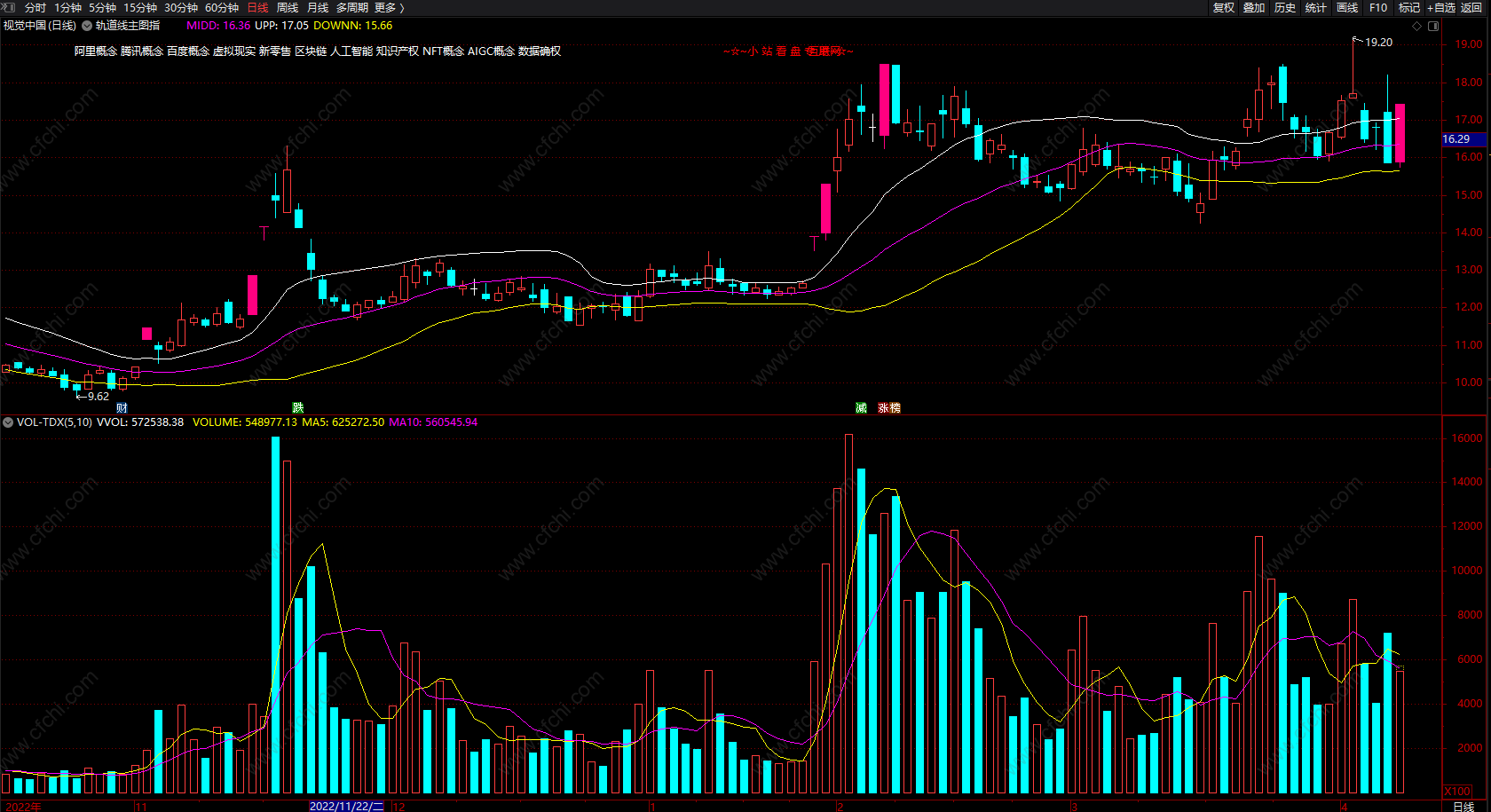
Task: Click the 标记 mark button
Action: click(1409, 7)
